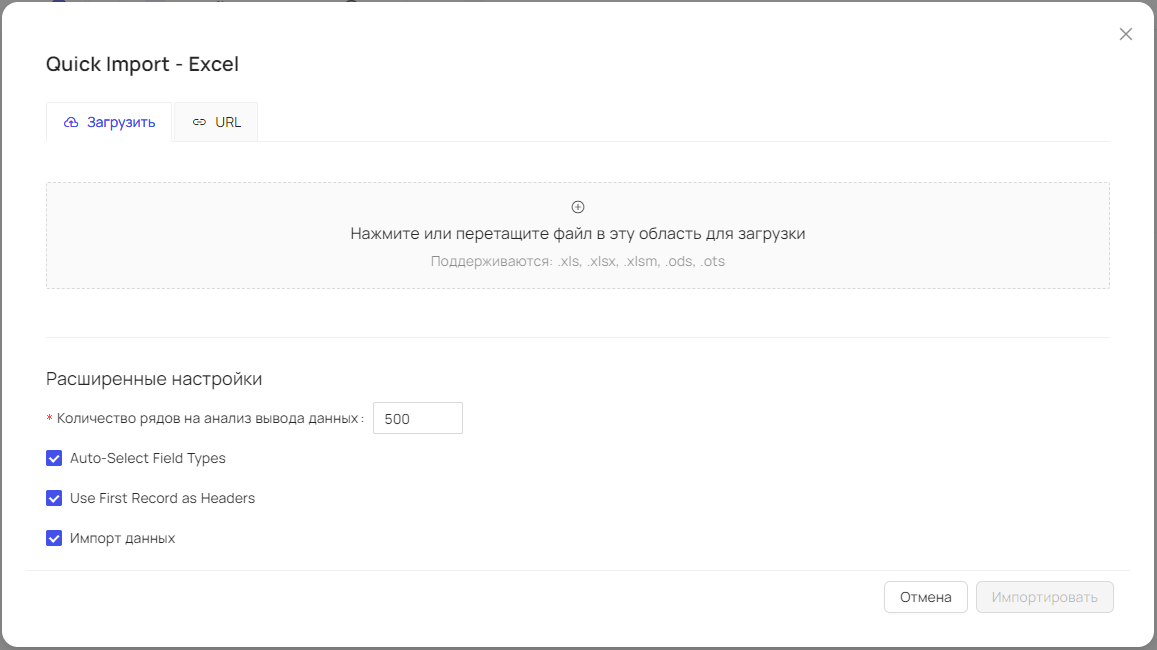
Task: Switch to the Загрузить tab
Action: [109, 123]
